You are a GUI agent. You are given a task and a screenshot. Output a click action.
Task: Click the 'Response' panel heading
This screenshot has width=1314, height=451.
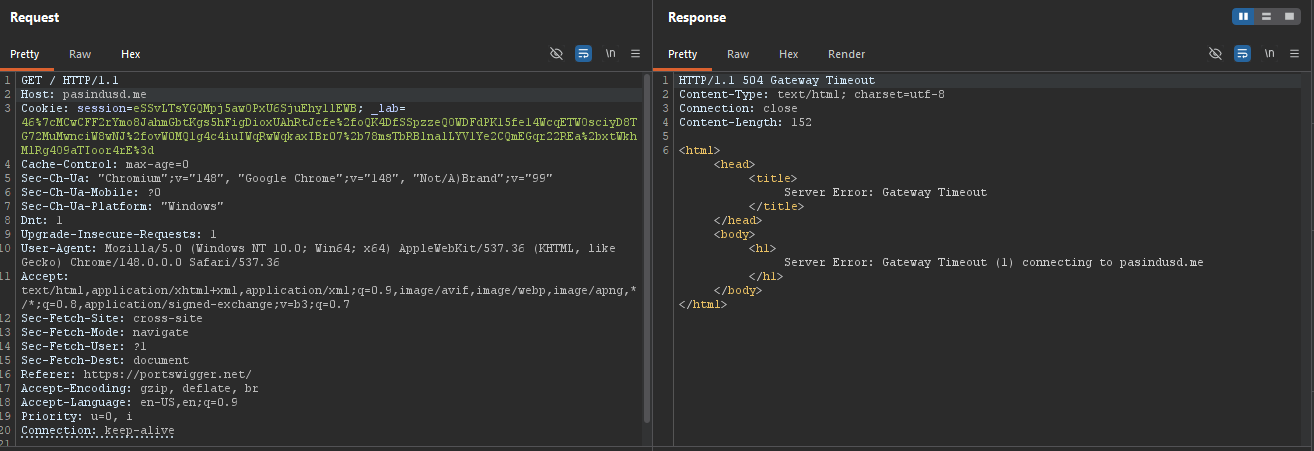tap(697, 17)
